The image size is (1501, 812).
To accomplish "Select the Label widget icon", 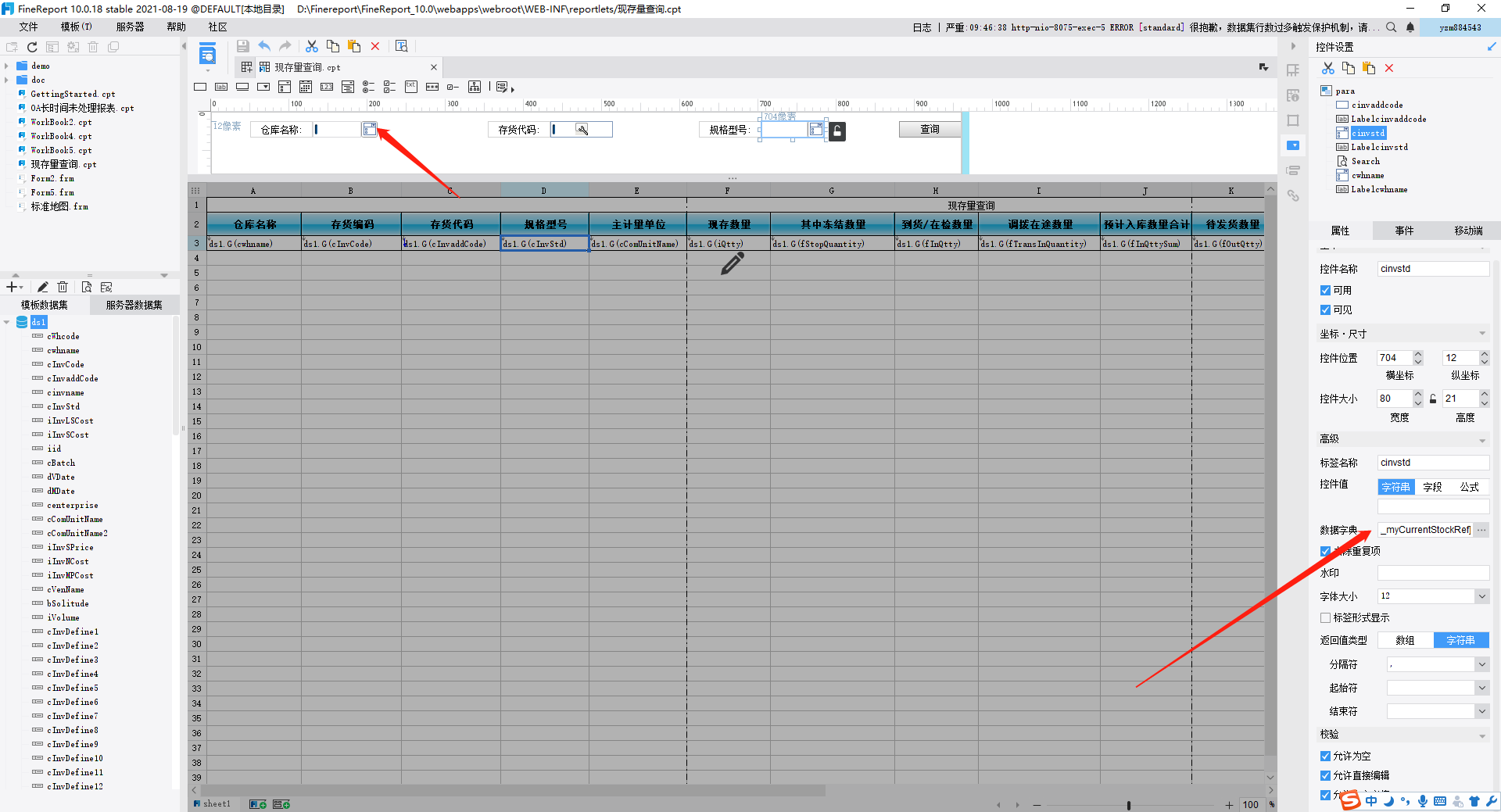I will point(221,87).
